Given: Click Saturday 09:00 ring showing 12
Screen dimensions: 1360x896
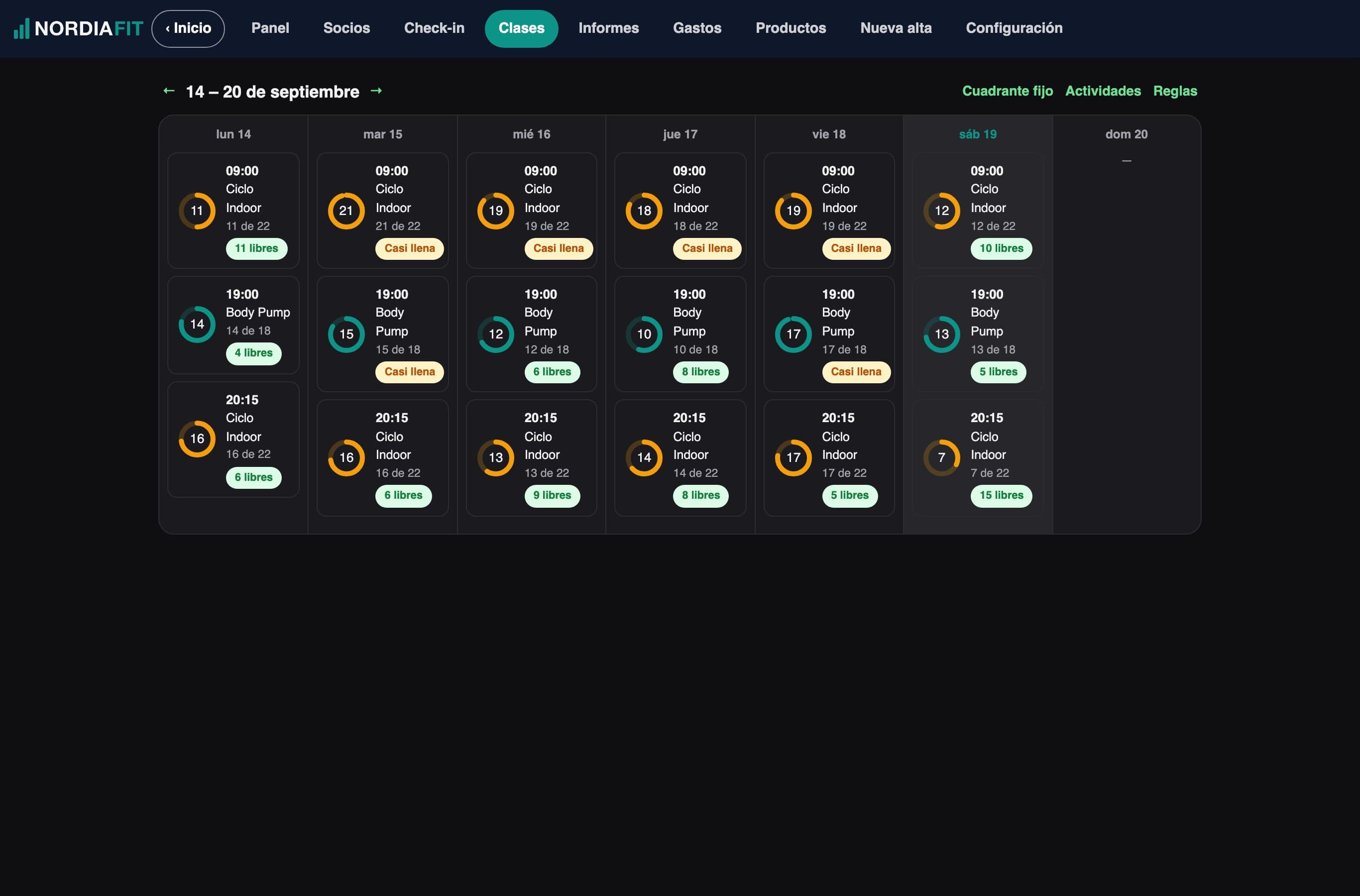Looking at the screenshot, I should coord(942,211).
